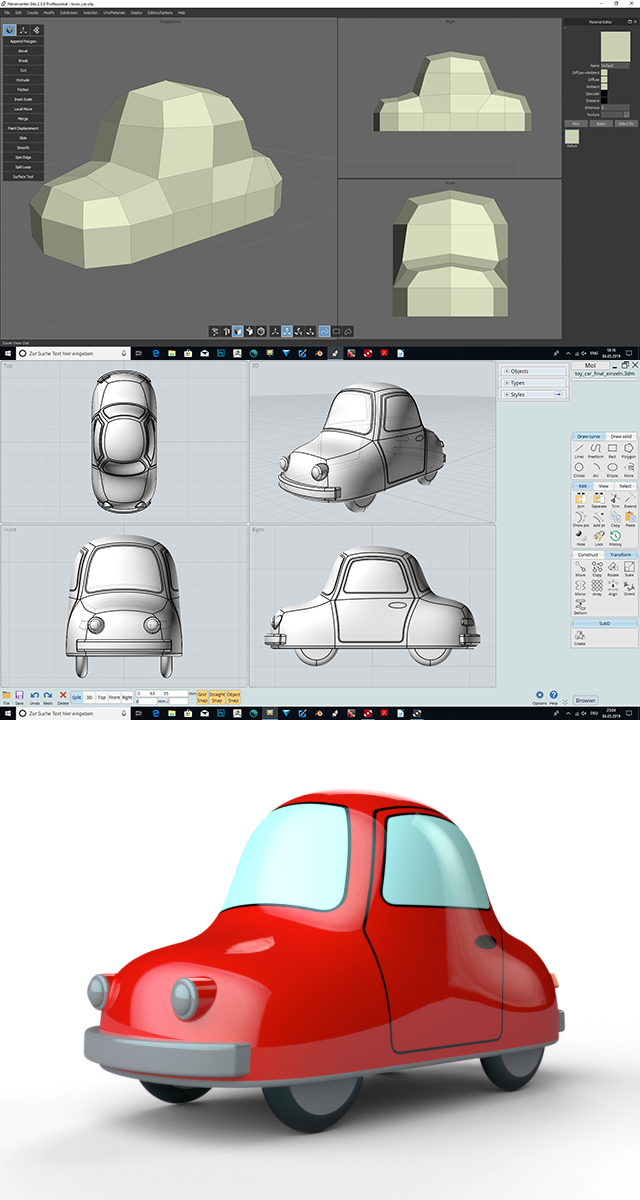Open Silo's Subdivision menu
The width and height of the screenshot is (640, 1200).
[x=69, y=12]
